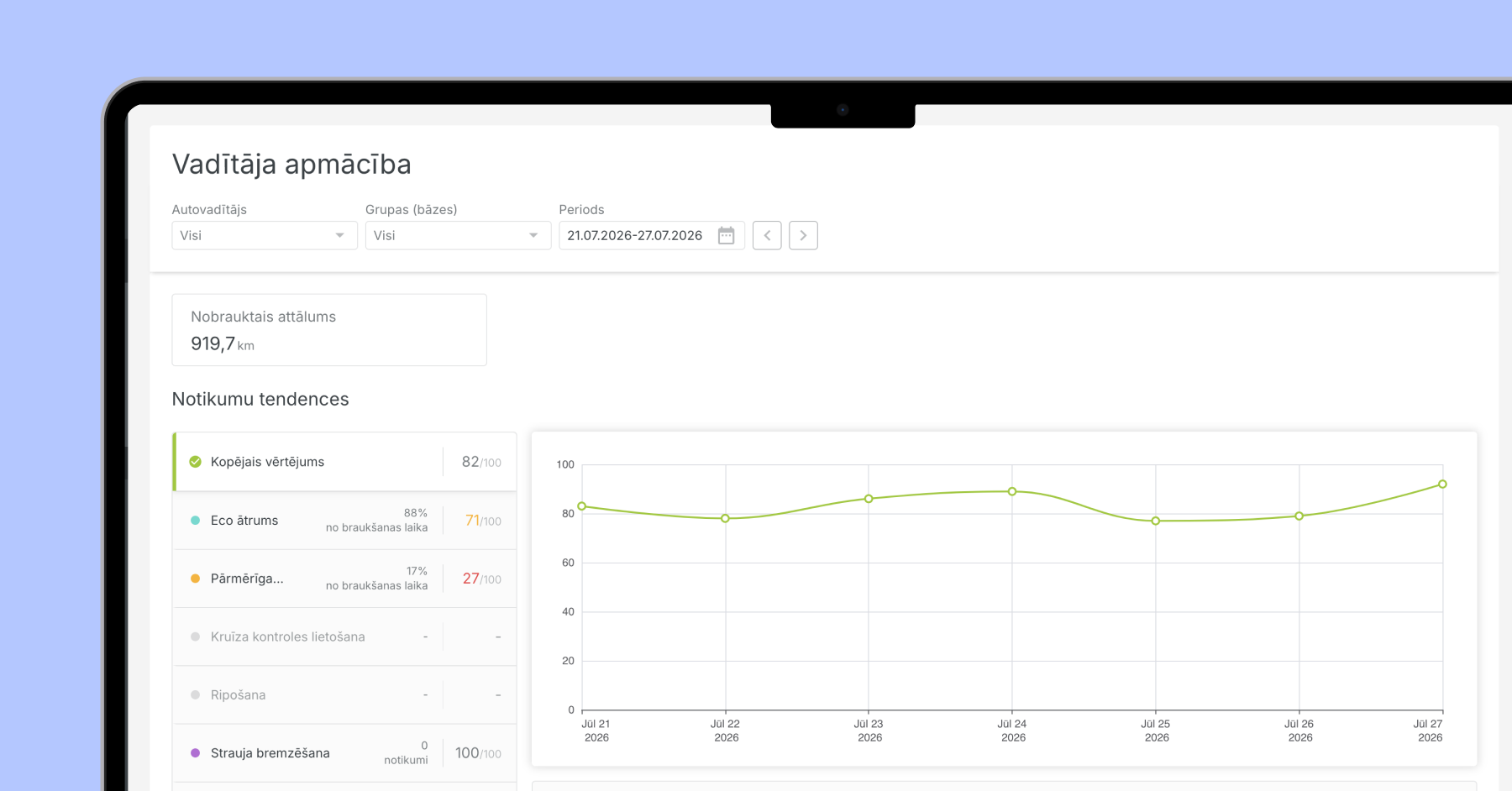This screenshot has width=1512, height=791.
Task: Click the Jūl 26 chart data point
Action: coord(1299,516)
